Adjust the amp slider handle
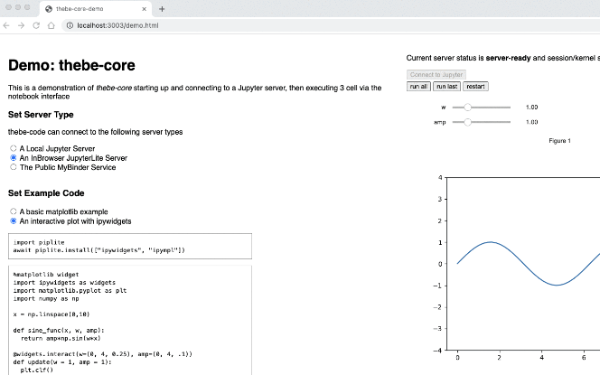 (467, 122)
